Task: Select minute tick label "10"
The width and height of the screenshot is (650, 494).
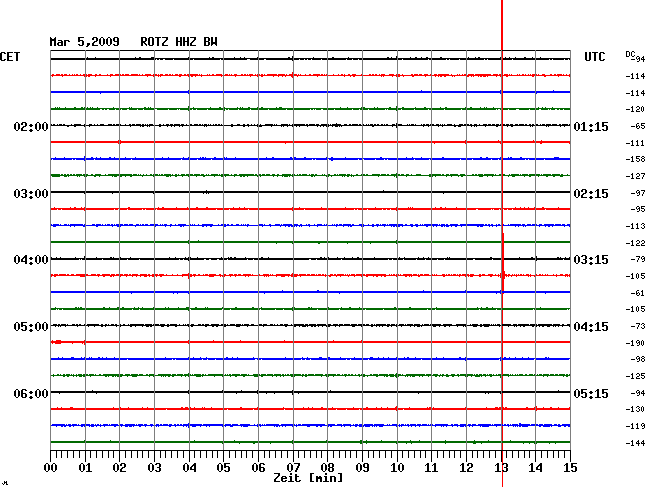Action: click(397, 468)
